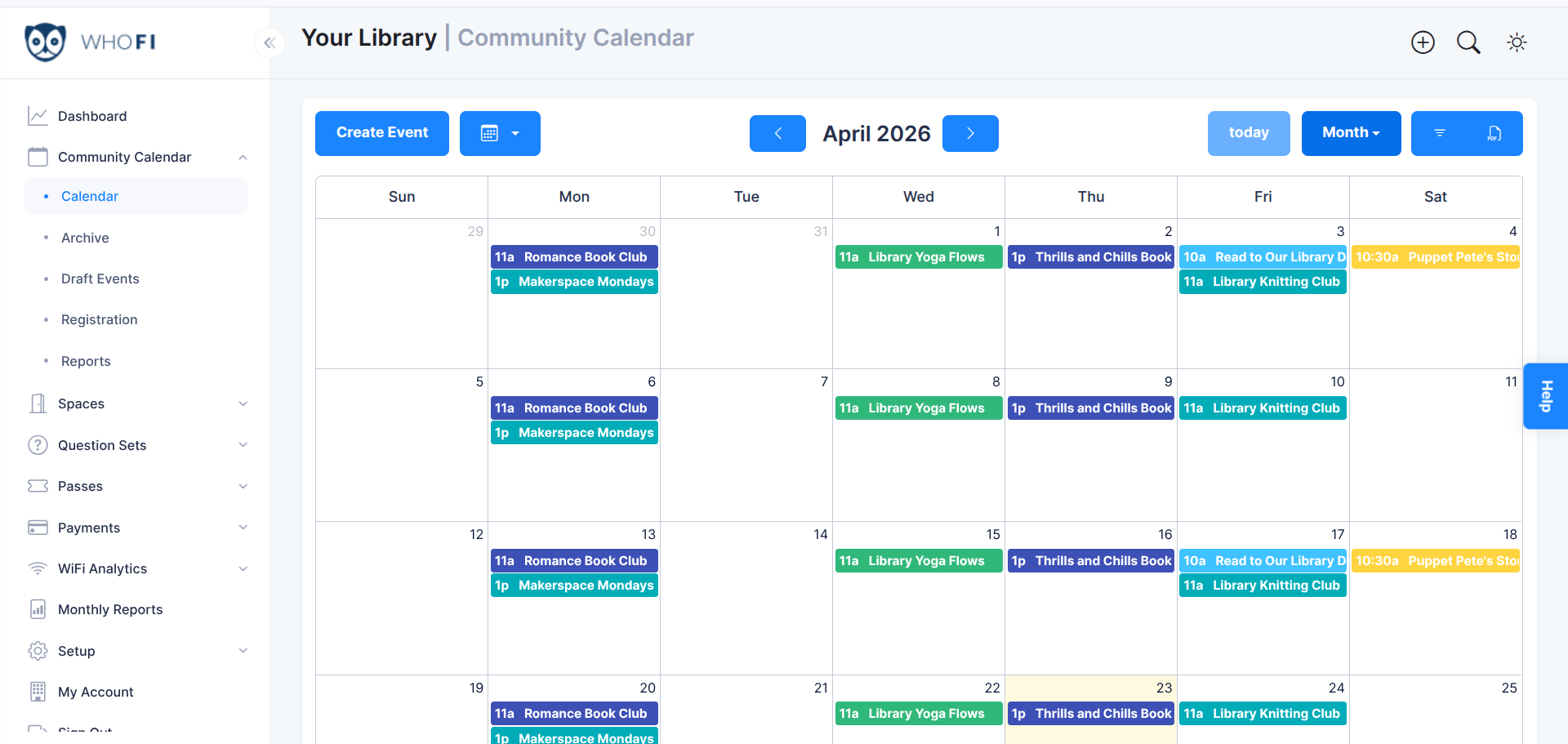Open Reports under Community Calendar
The height and width of the screenshot is (744, 1568).
click(x=86, y=361)
